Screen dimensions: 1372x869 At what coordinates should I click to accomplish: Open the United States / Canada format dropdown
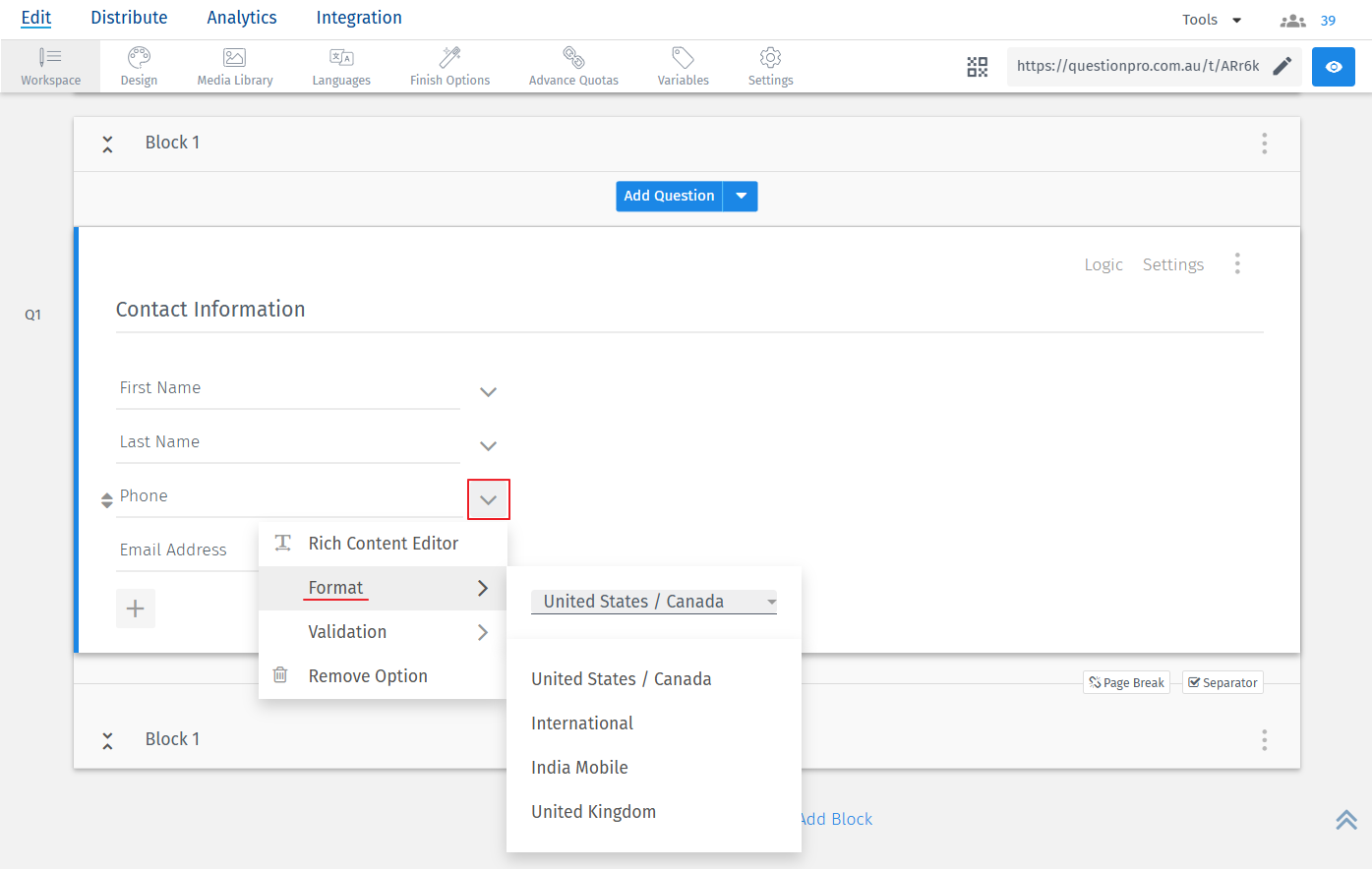point(654,602)
